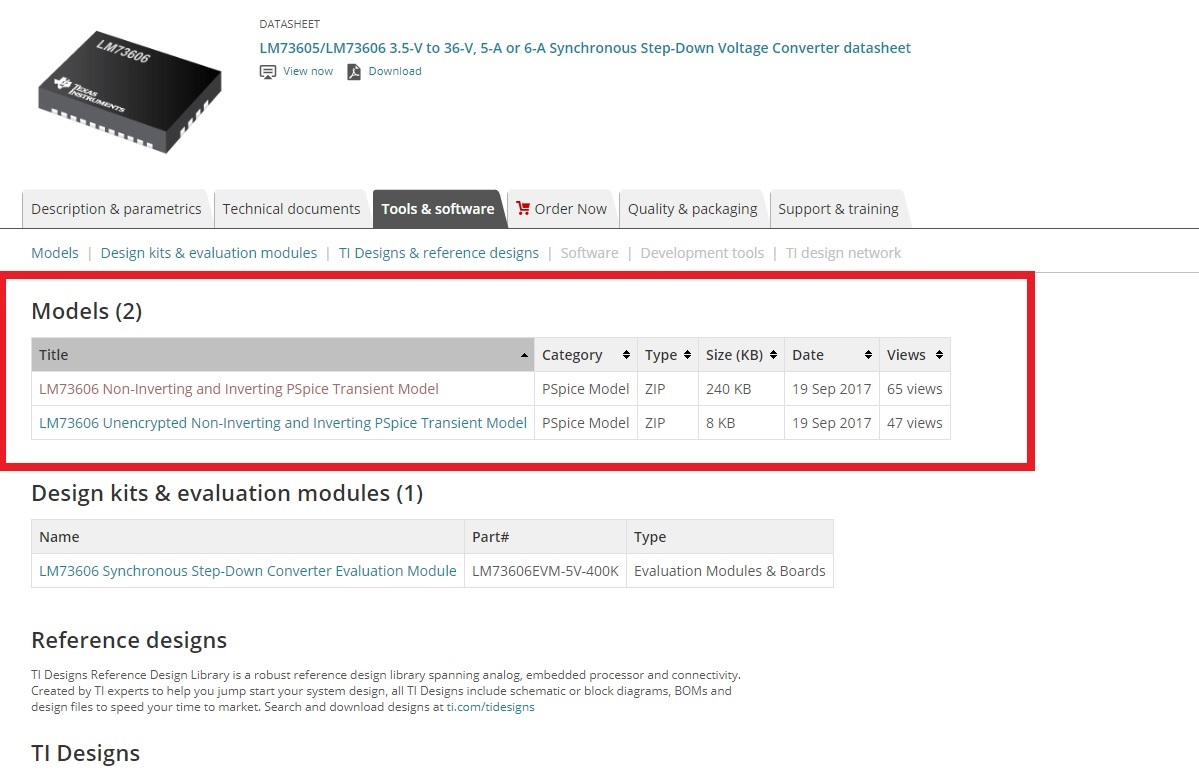Open LM73606 Synchronous Step-Down Converter Evaluation Module link
Screen dimensions: 1199x777
tap(248, 571)
